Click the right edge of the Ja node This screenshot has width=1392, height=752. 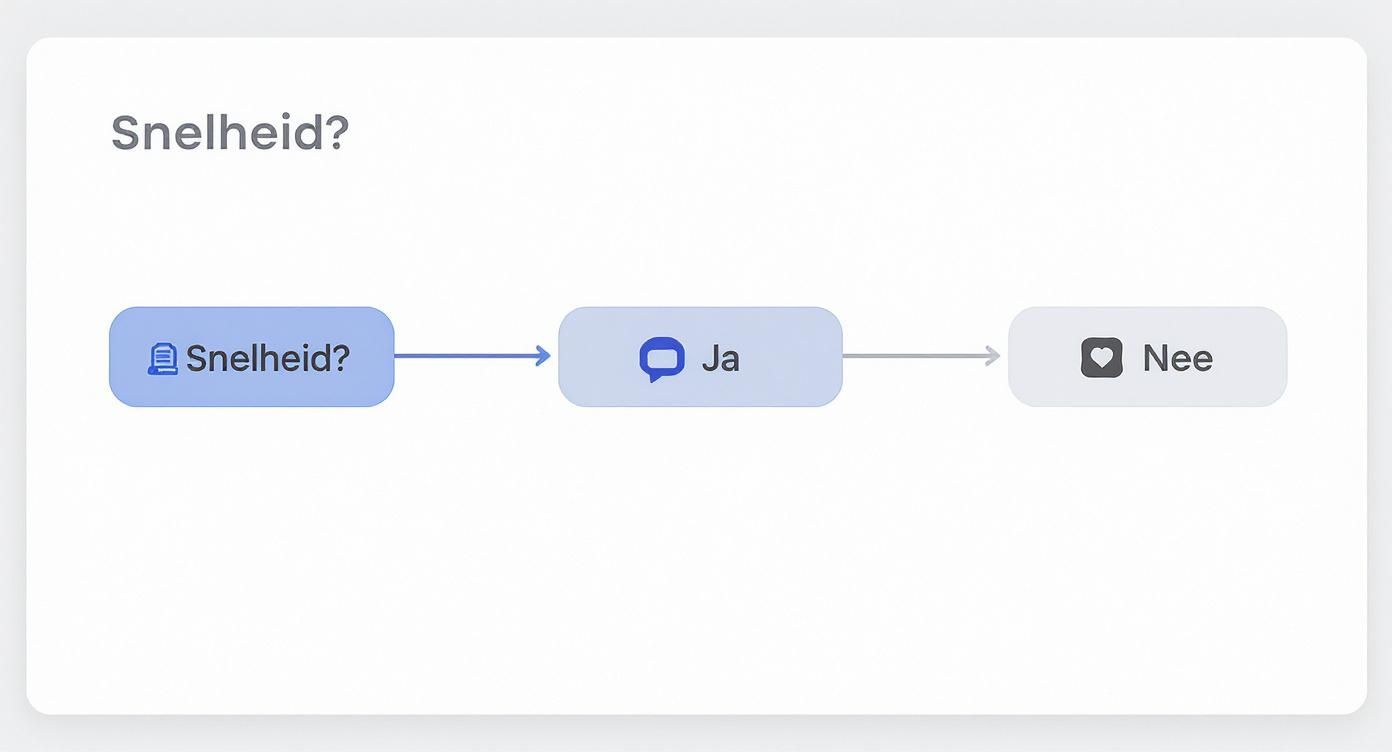(840, 357)
